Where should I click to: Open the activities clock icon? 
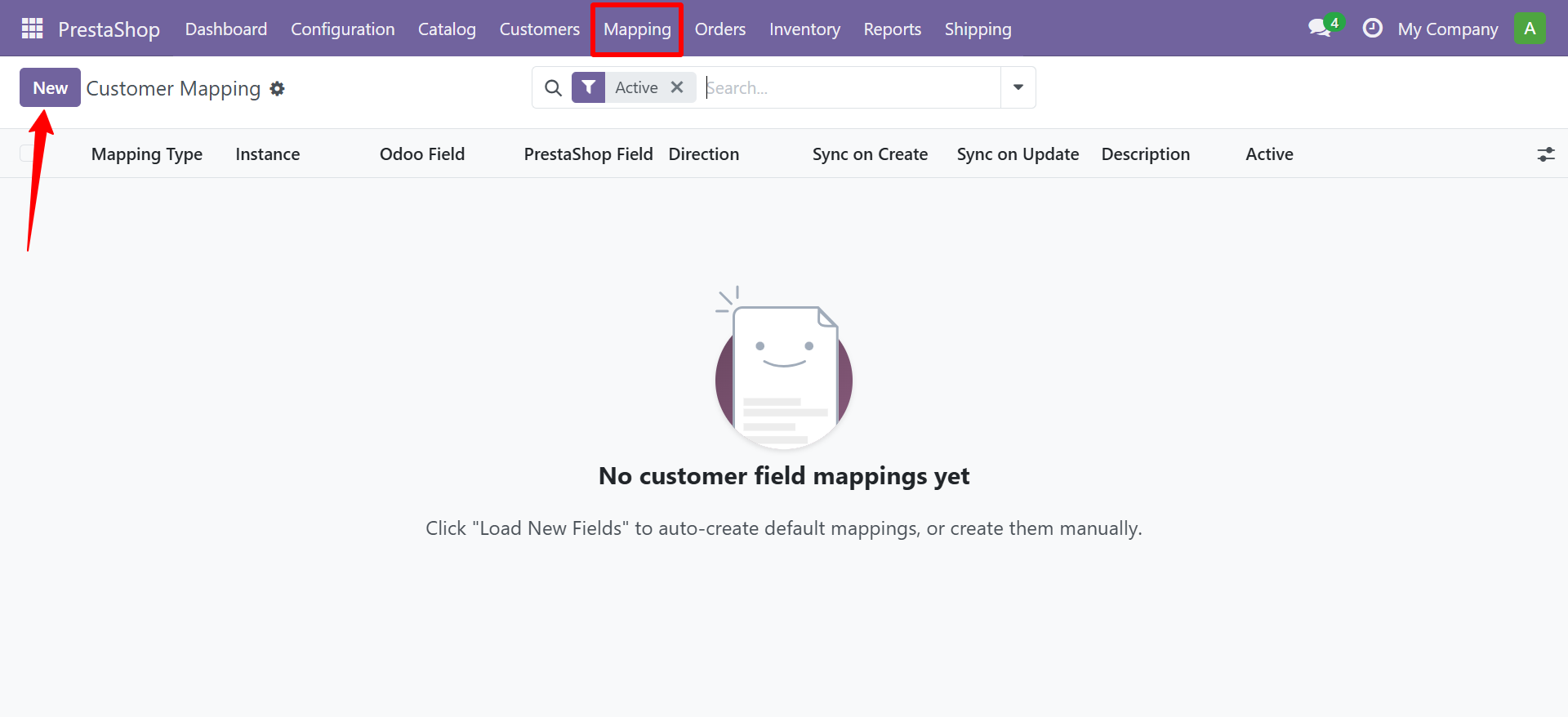[x=1373, y=29]
